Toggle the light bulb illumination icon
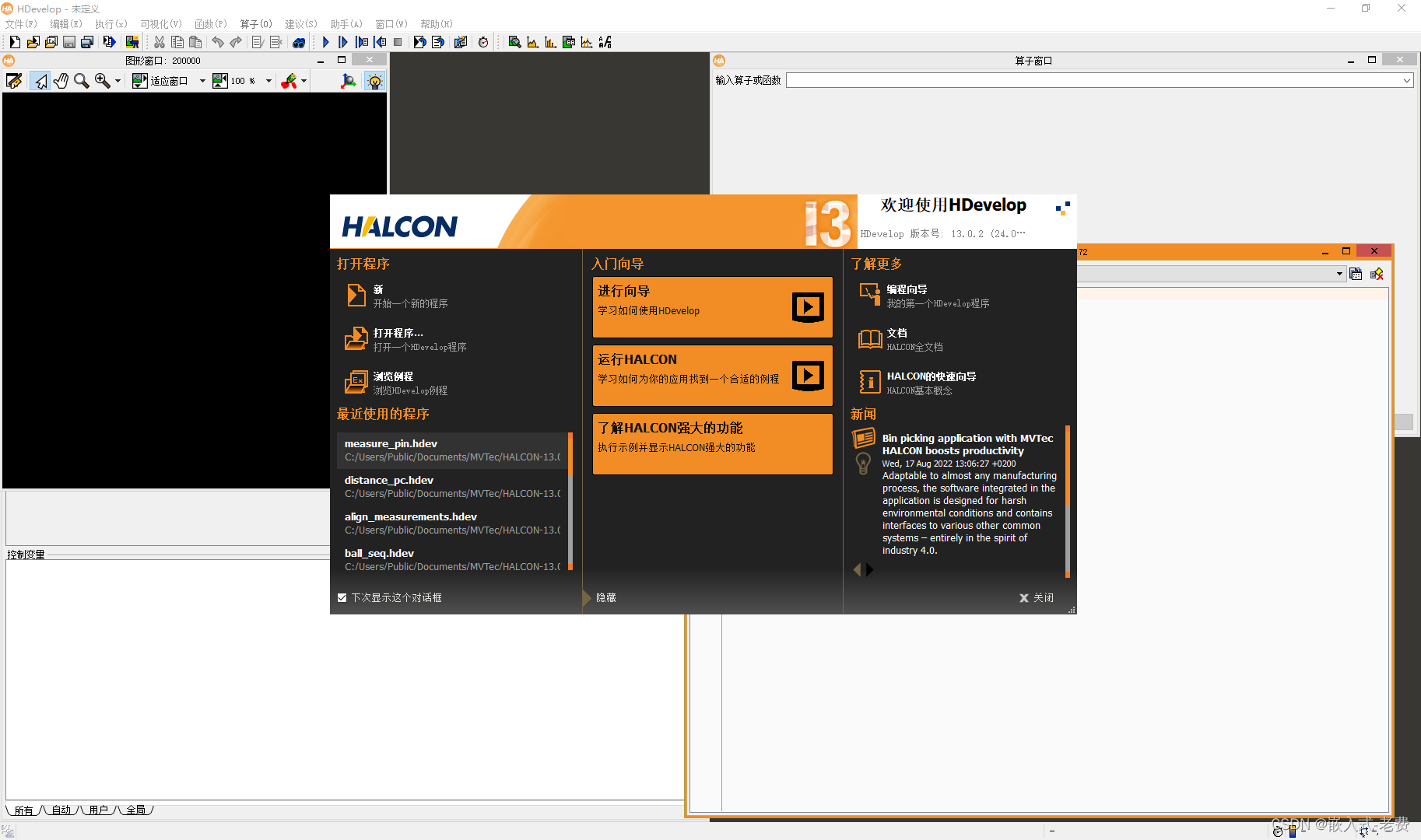 pos(375,81)
